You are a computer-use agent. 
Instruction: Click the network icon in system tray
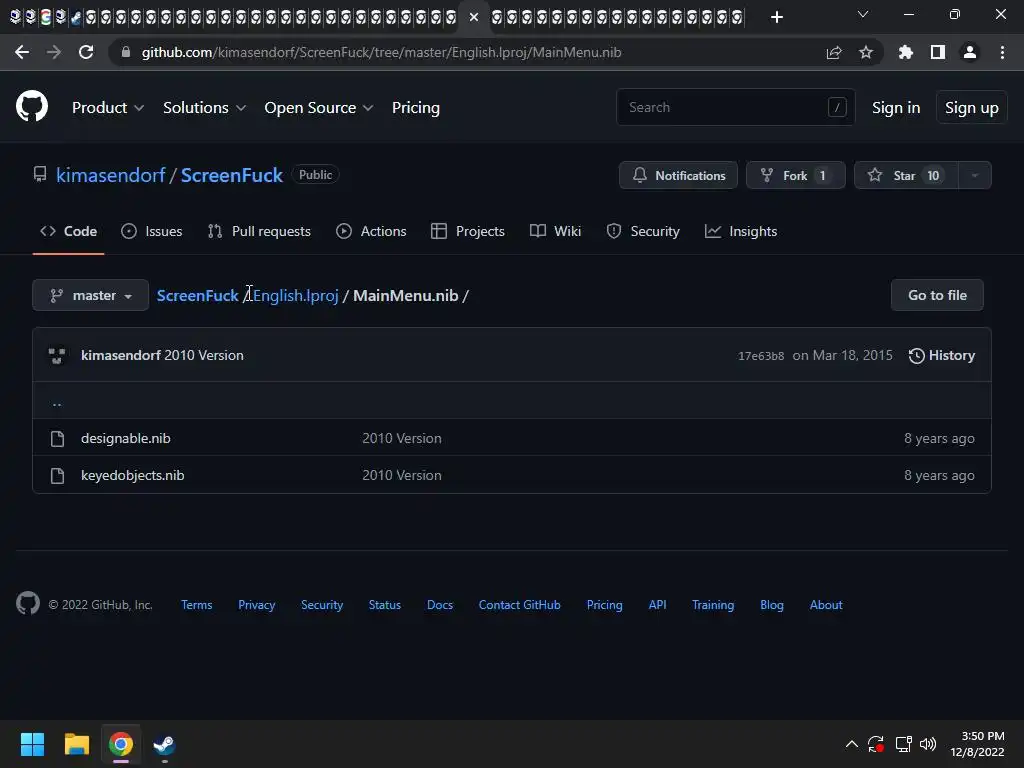[903, 744]
